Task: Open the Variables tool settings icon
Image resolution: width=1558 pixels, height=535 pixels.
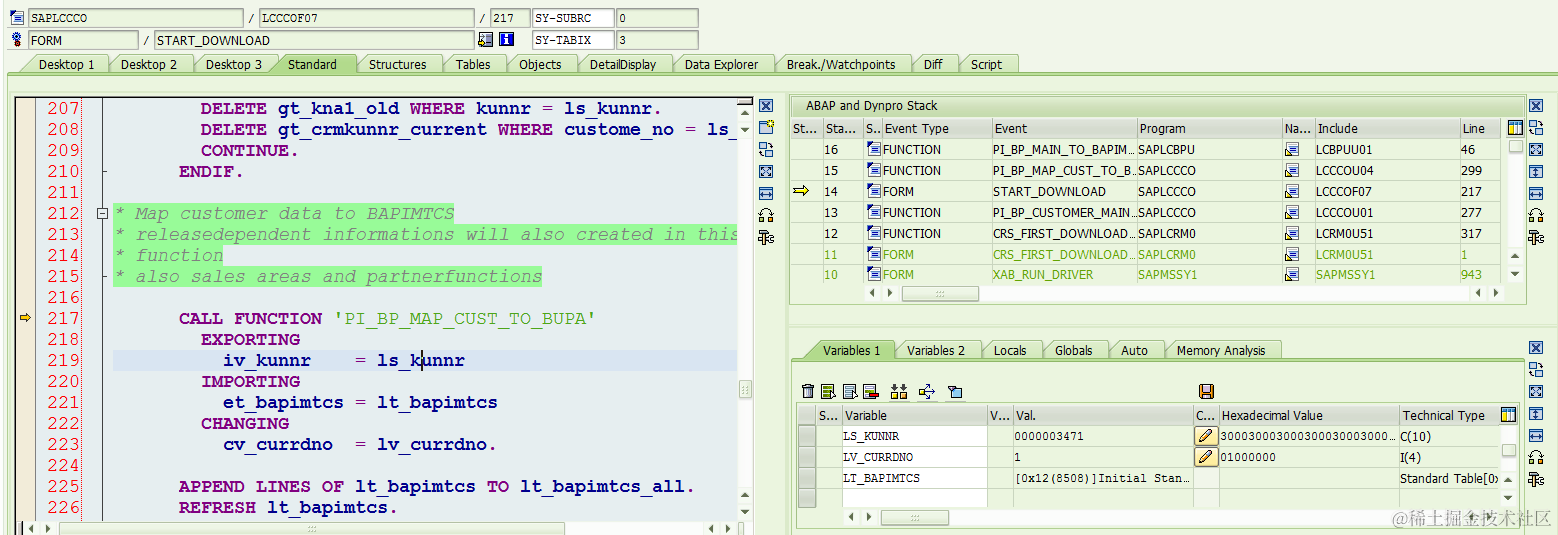Action: click(x=1536, y=480)
